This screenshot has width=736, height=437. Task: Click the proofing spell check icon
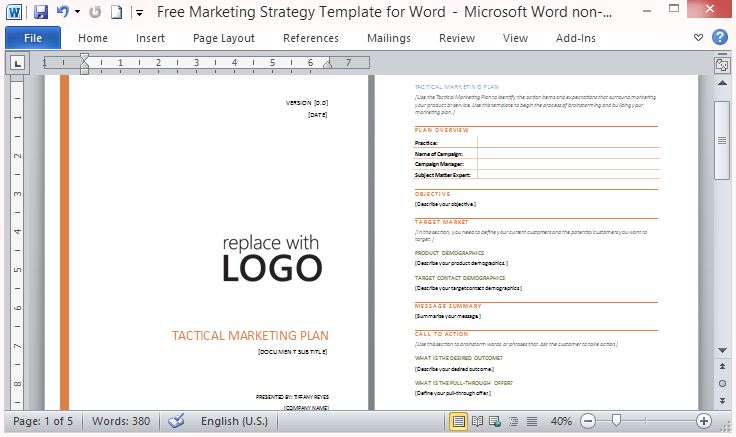177,421
